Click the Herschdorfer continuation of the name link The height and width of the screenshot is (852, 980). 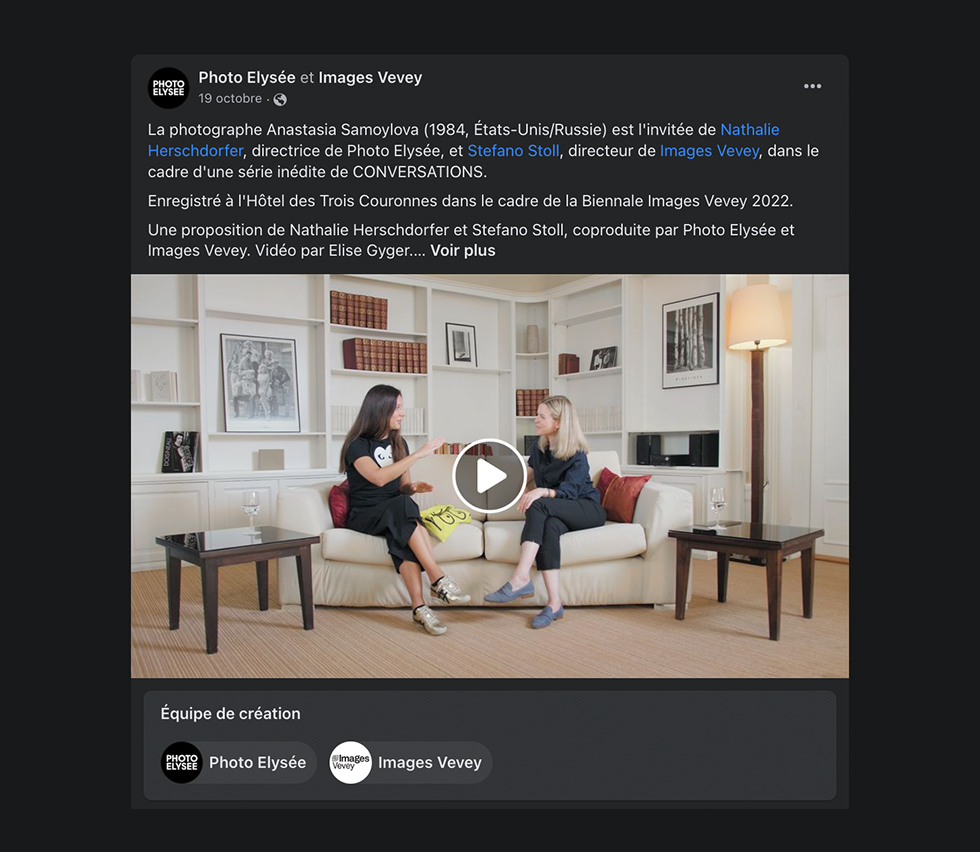click(195, 151)
